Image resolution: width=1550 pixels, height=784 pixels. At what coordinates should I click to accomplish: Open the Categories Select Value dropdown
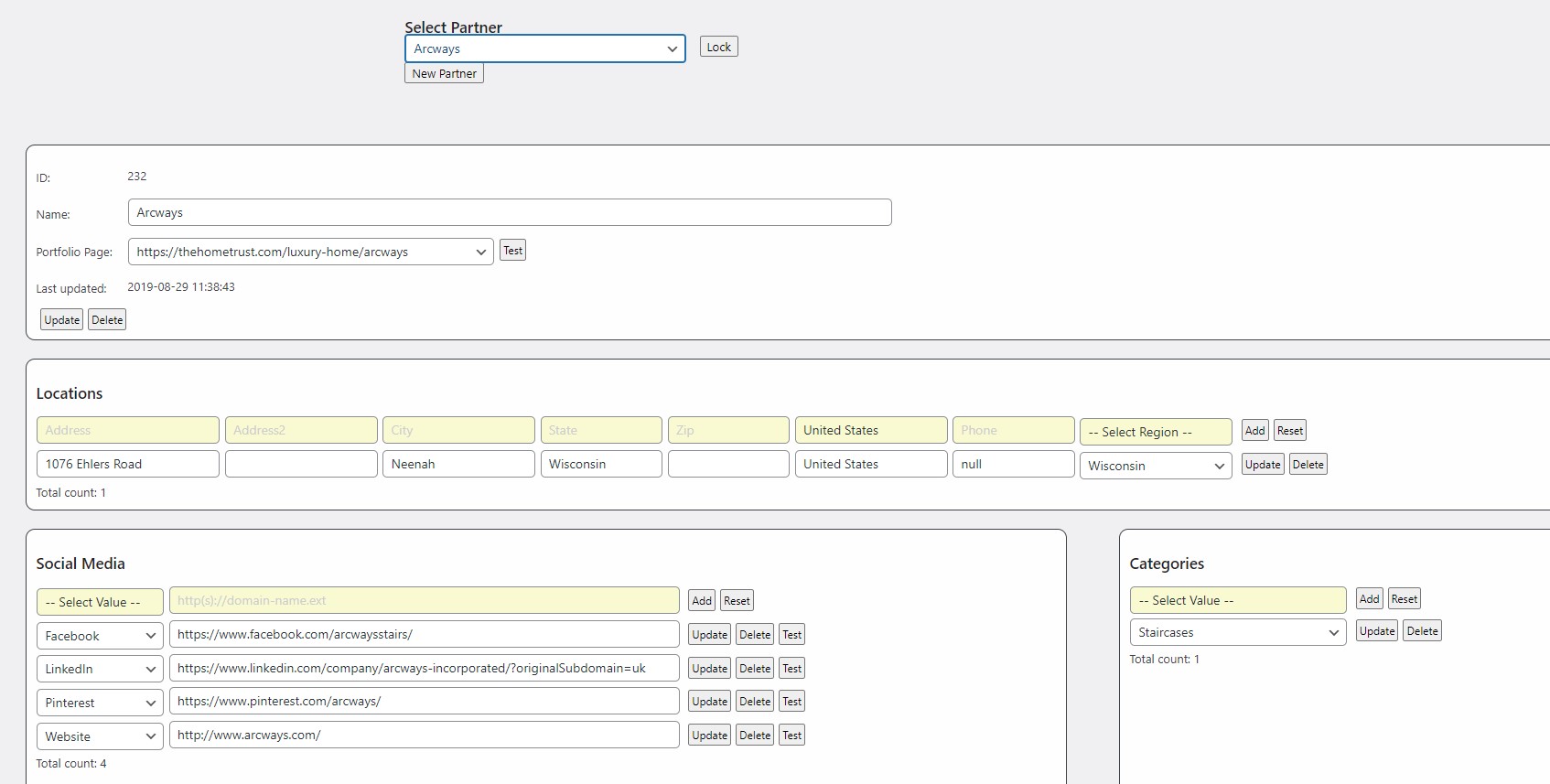pyautogui.click(x=1238, y=600)
